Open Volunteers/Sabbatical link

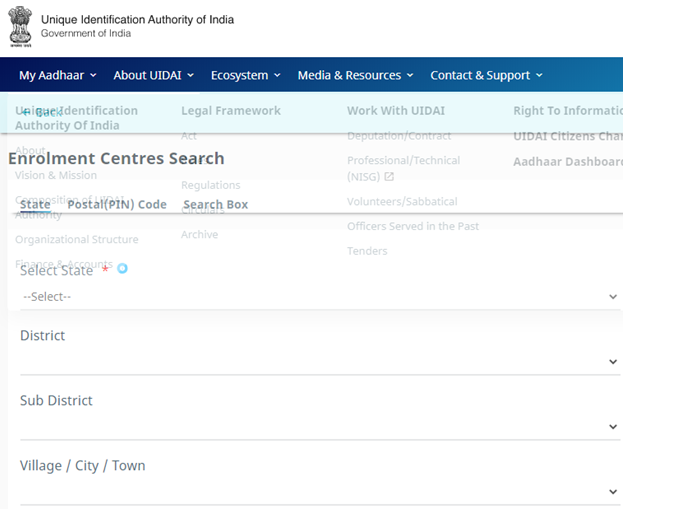(402, 201)
